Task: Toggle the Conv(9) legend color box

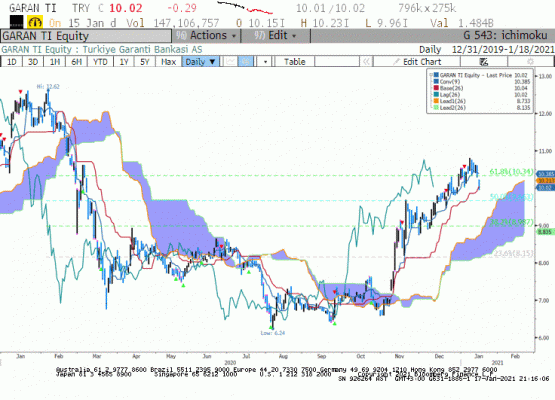Action: [x=436, y=81]
